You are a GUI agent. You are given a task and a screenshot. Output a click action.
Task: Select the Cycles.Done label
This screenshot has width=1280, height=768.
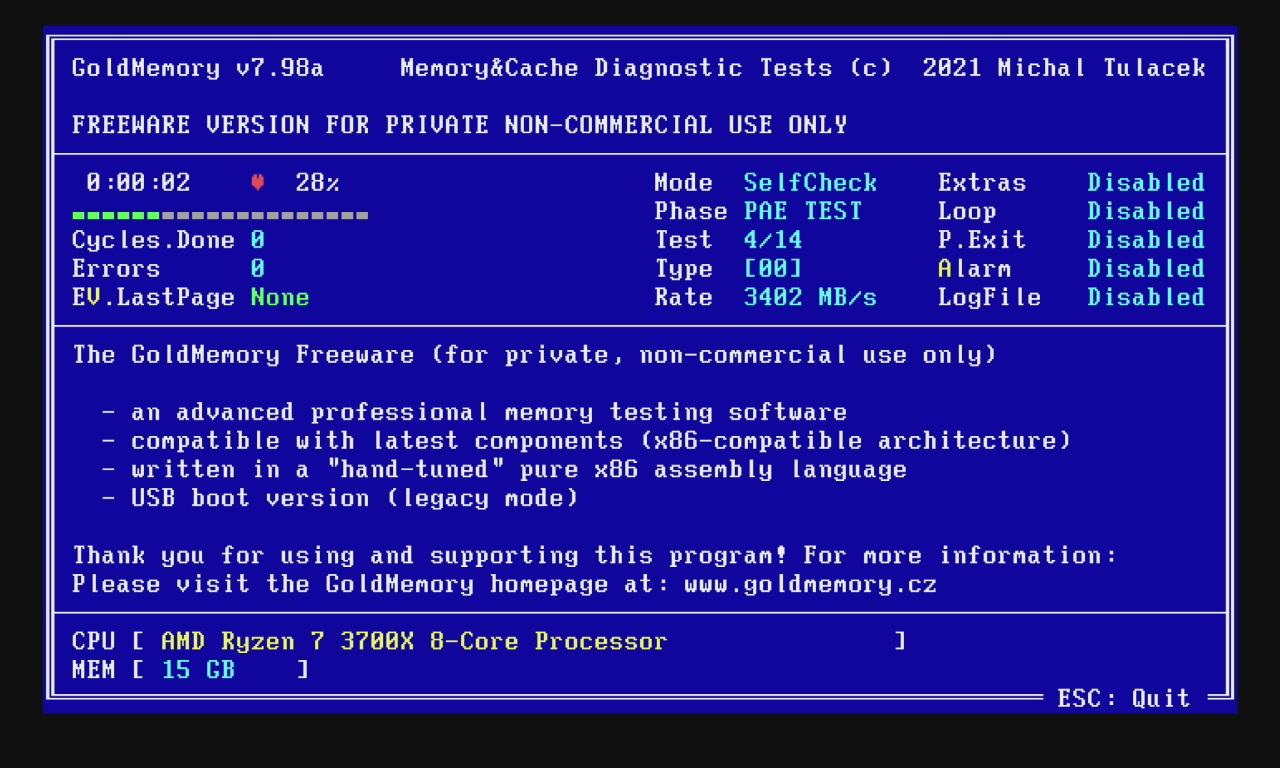pyautogui.click(x=153, y=240)
